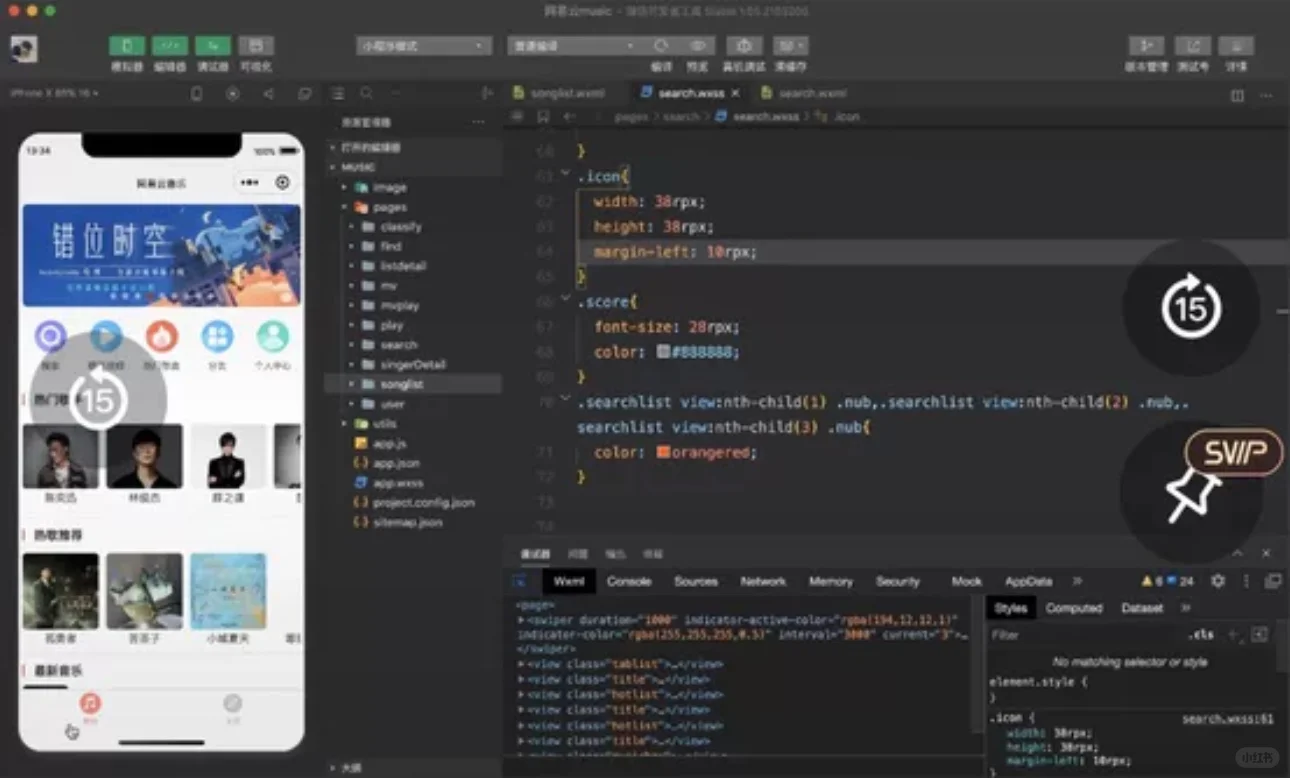This screenshot has height=778, width=1290.
Task: Fold the .score rule in the editor
Action: point(565,300)
